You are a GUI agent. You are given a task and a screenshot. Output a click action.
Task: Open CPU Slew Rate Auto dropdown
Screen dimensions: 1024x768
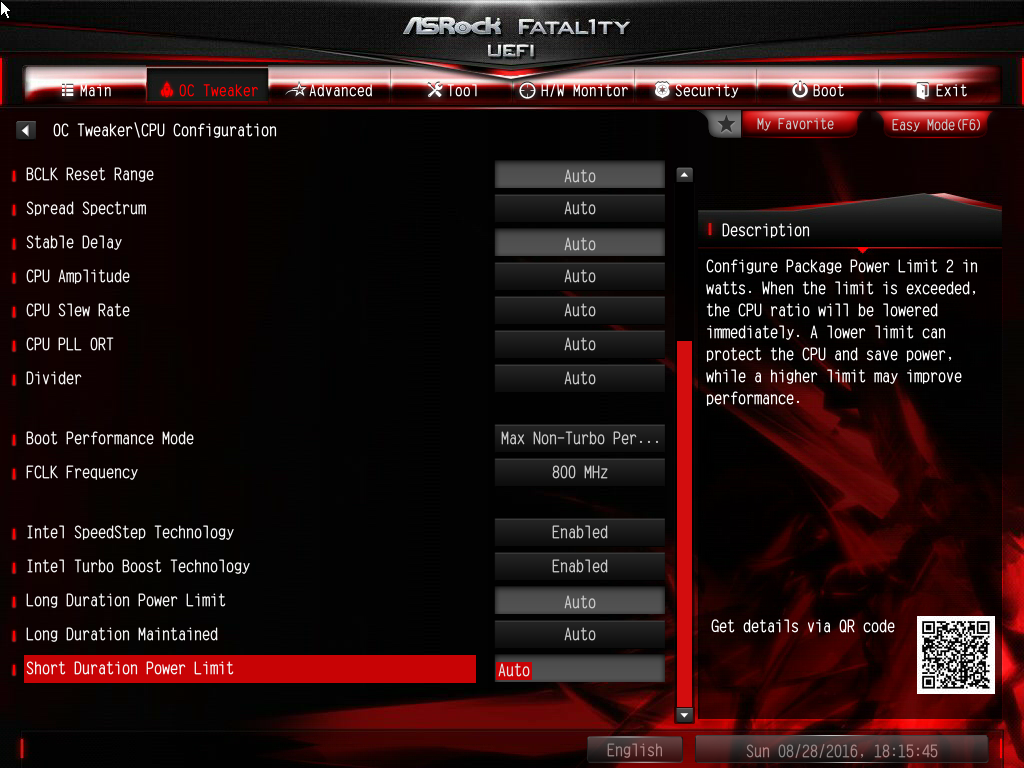tap(579, 311)
